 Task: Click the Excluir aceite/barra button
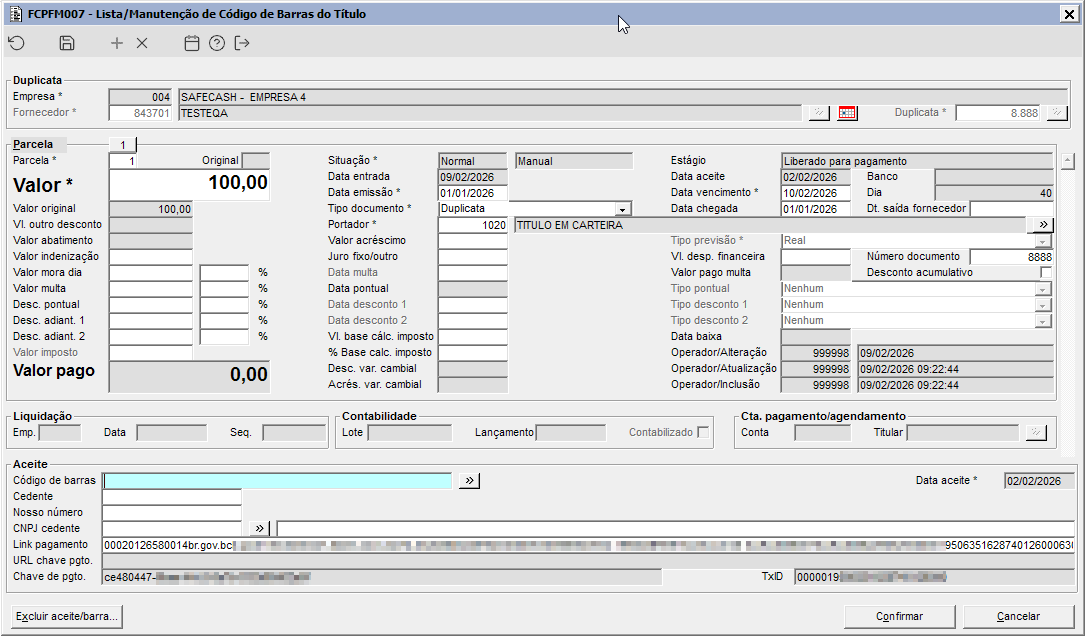pyautogui.click(x=68, y=616)
